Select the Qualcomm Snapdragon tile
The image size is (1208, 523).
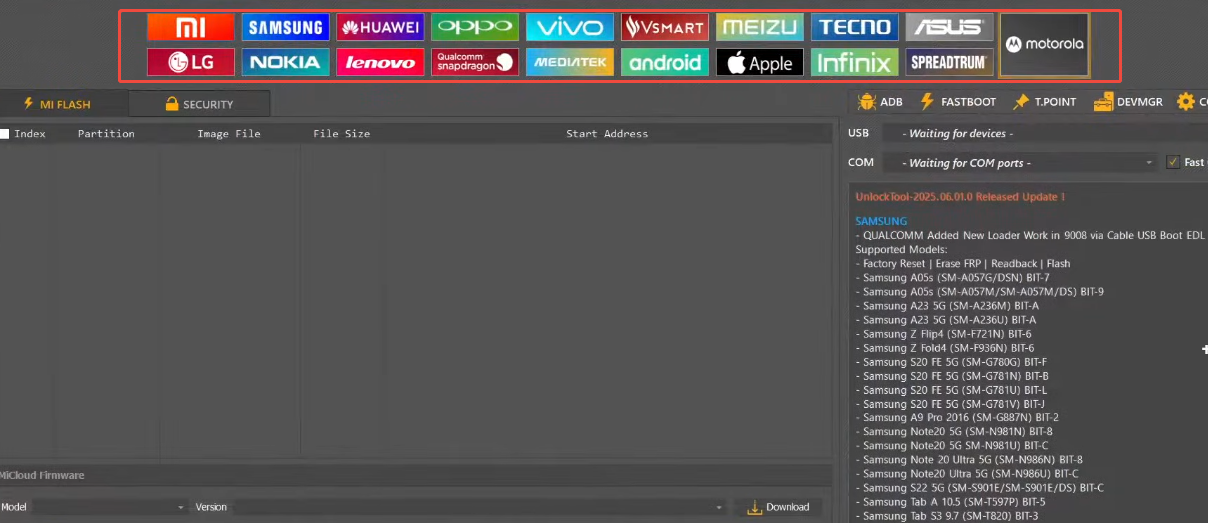coord(475,62)
